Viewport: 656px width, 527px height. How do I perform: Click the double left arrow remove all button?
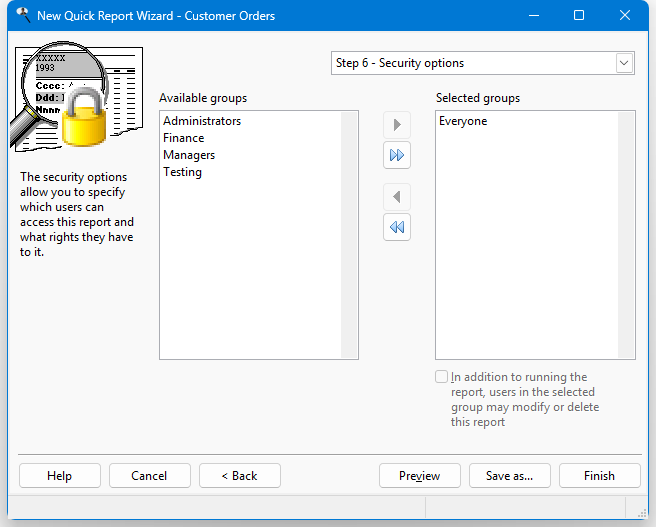397,228
